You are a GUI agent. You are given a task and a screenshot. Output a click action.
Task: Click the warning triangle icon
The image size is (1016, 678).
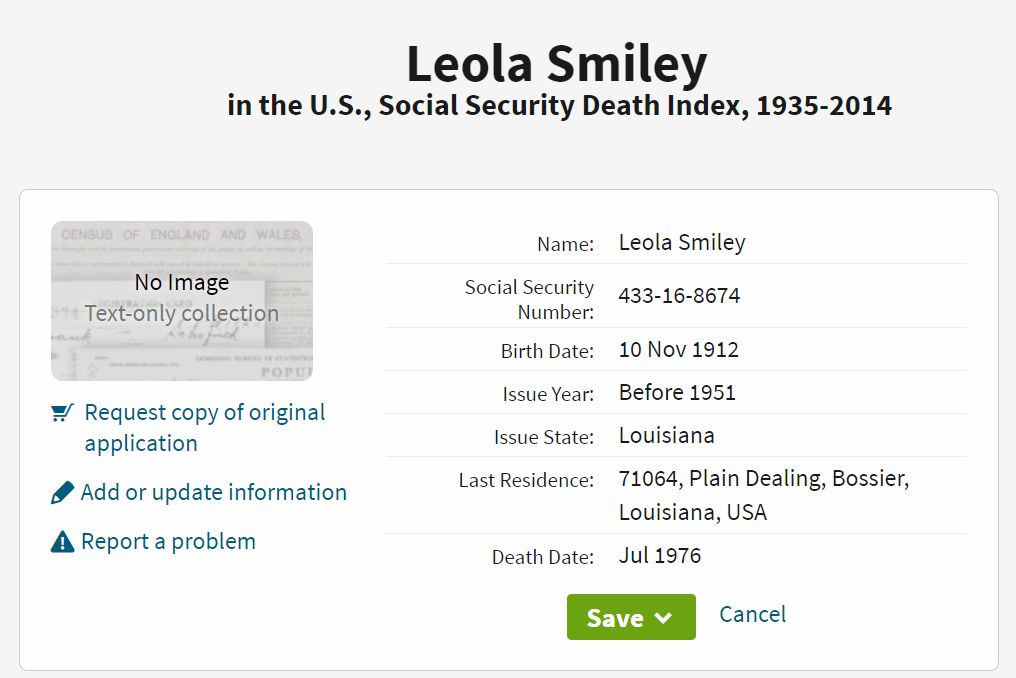(62, 542)
